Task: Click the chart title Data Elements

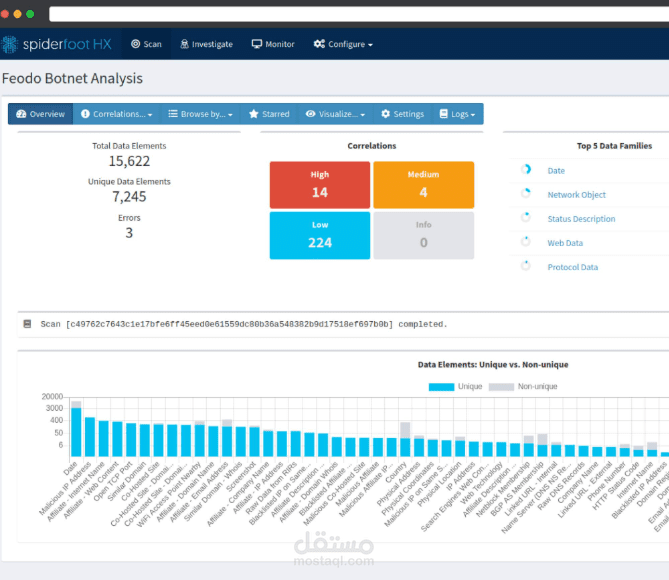Action: pos(493,364)
